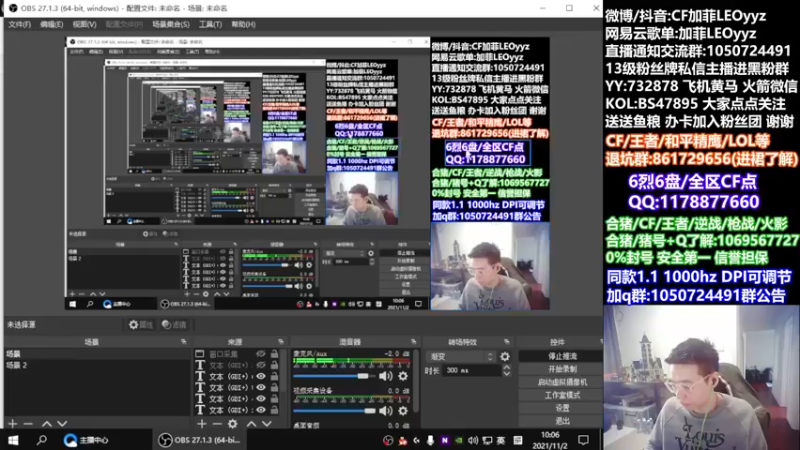Open the 帮助(H) menu
Viewport: 800px width, 450px height.
(243, 24)
